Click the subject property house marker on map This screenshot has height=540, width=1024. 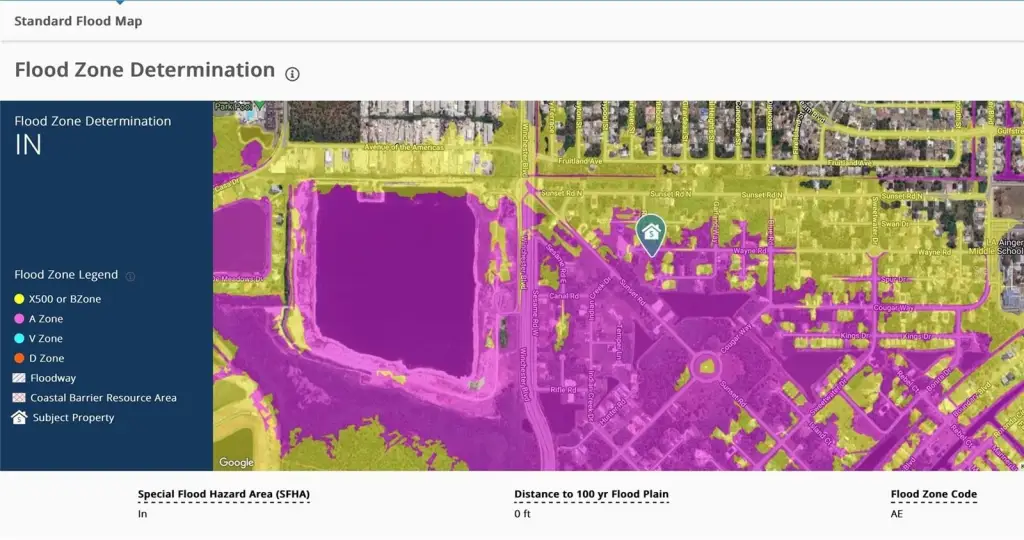point(652,233)
